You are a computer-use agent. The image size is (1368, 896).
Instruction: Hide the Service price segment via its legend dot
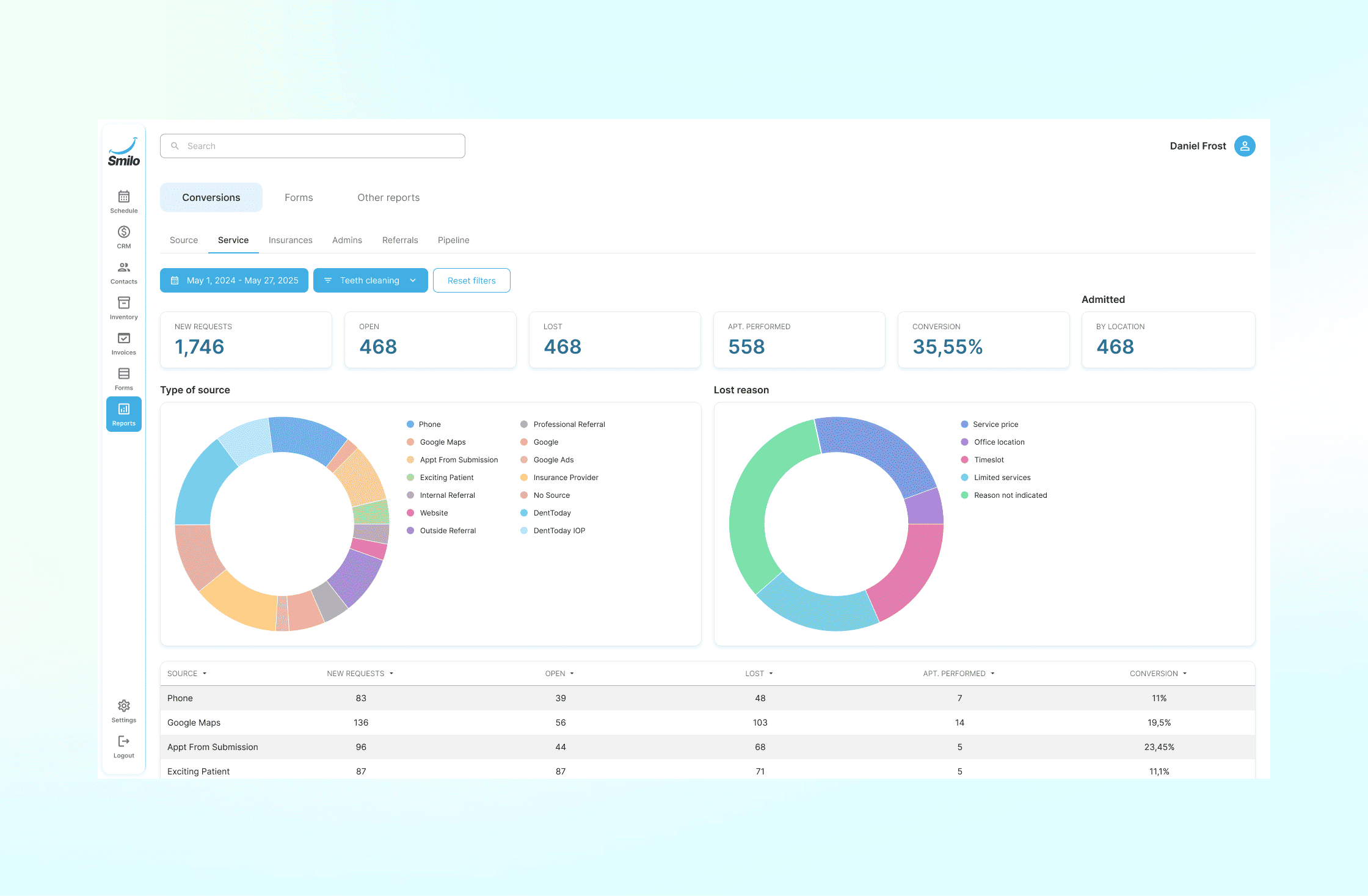click(963, 424)
